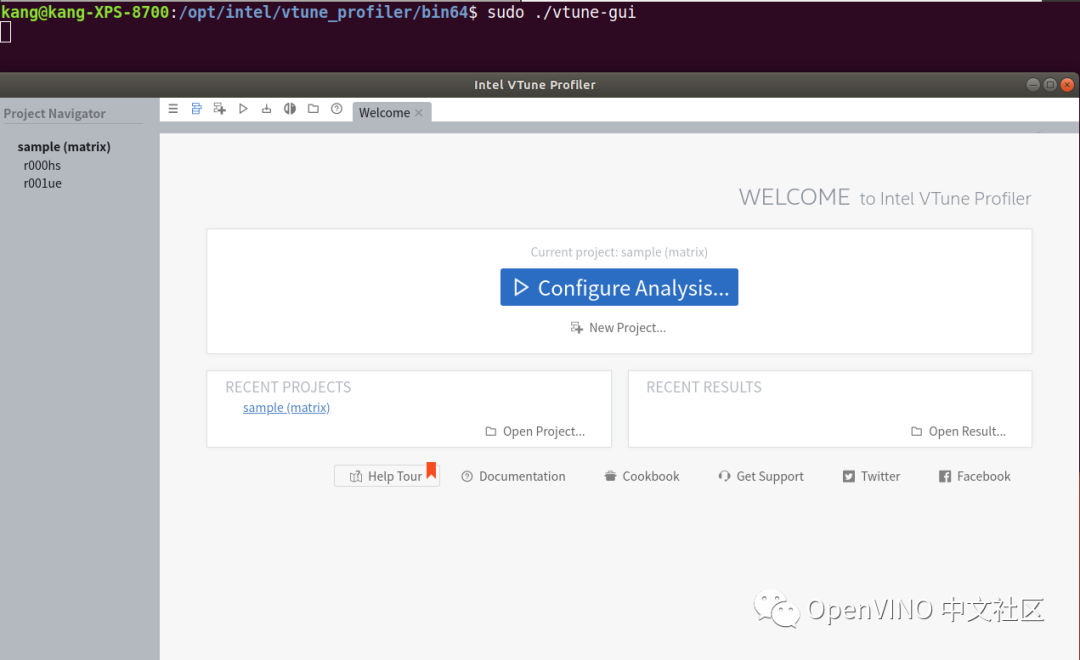Click Open Result in Recent Results

pyautogui.click(x=959, y=431)
